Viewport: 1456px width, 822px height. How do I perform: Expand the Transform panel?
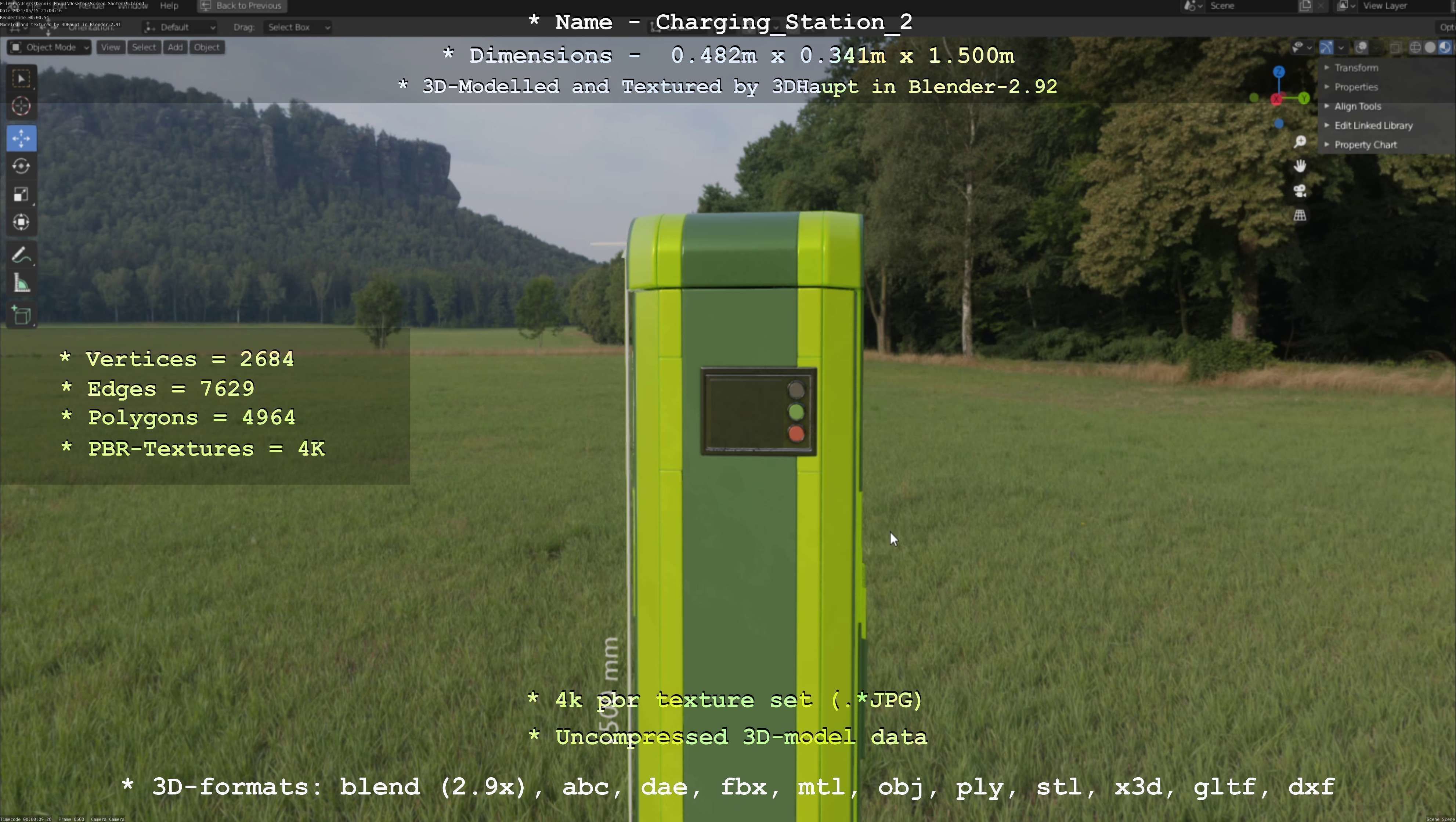click(x=1356, y=68)
